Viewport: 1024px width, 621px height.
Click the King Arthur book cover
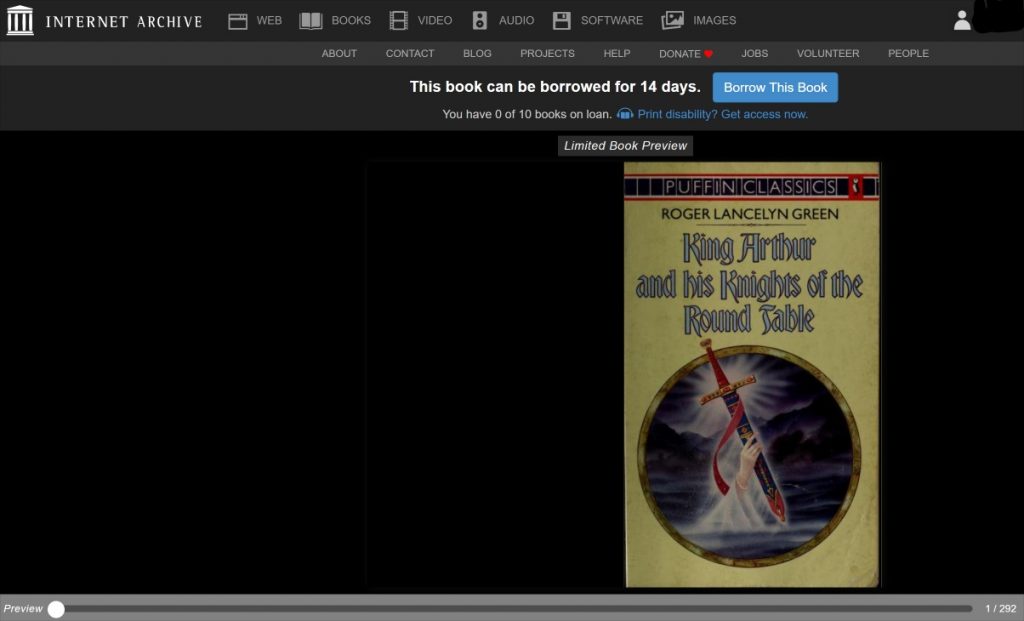tap(751, 375)
